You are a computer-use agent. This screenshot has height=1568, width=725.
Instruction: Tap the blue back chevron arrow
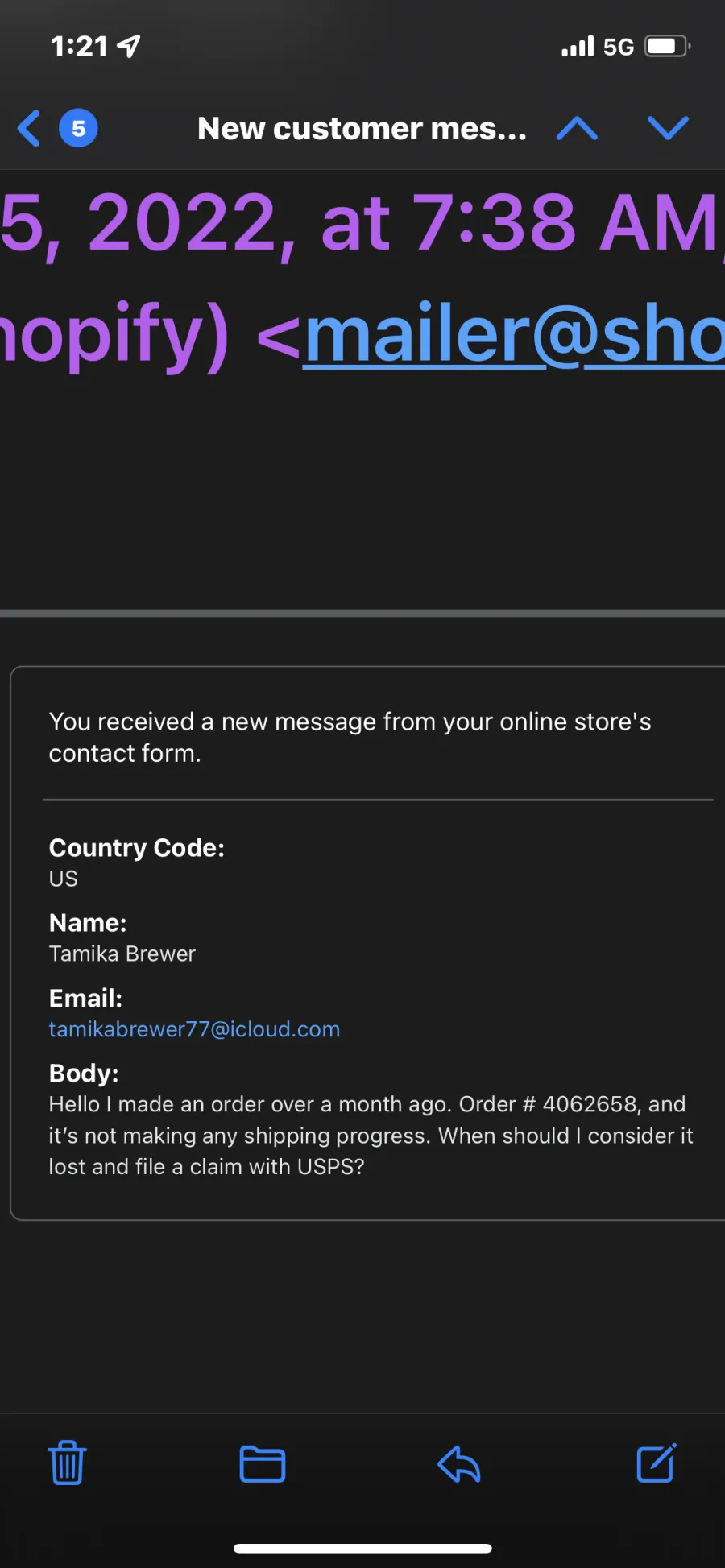[29, 129]
